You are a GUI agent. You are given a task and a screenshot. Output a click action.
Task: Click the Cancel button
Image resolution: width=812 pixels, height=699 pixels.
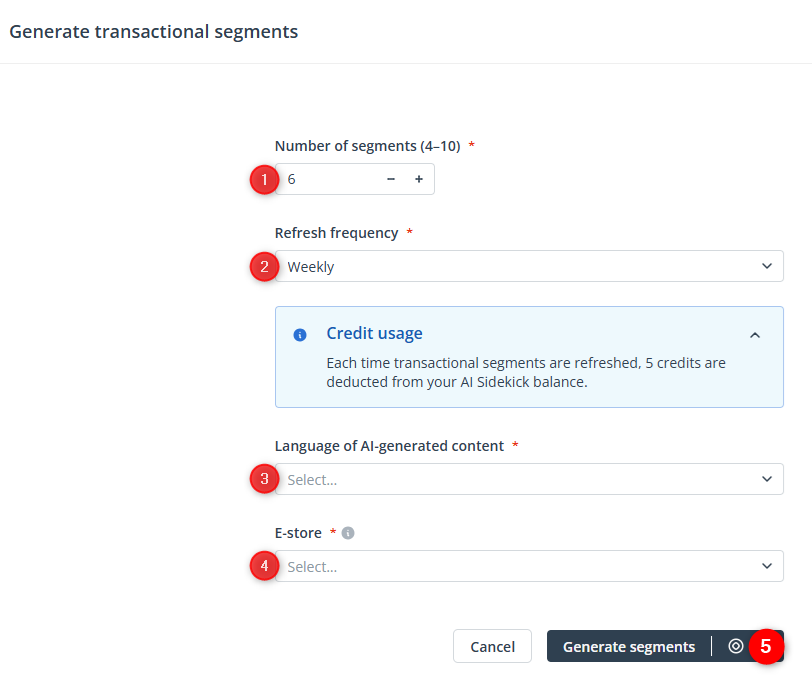(492, 646)
